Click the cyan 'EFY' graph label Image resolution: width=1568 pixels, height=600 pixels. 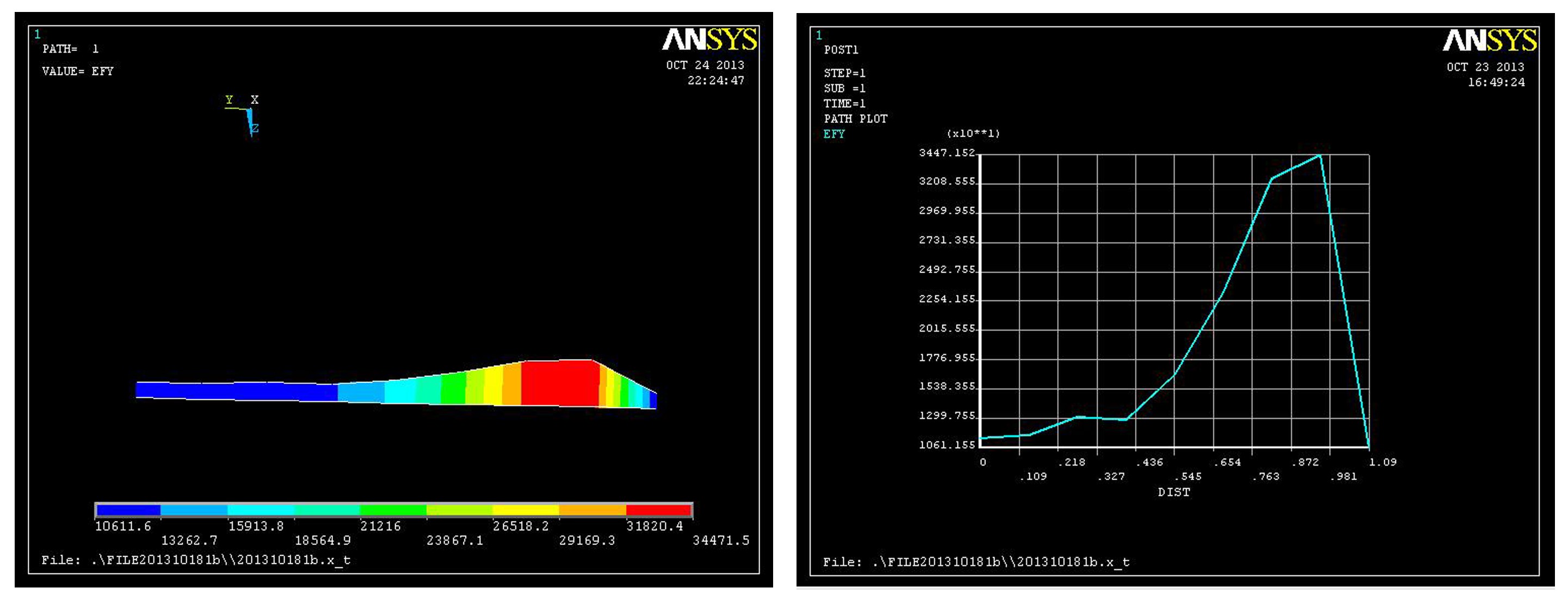click(x=834, y=134)
